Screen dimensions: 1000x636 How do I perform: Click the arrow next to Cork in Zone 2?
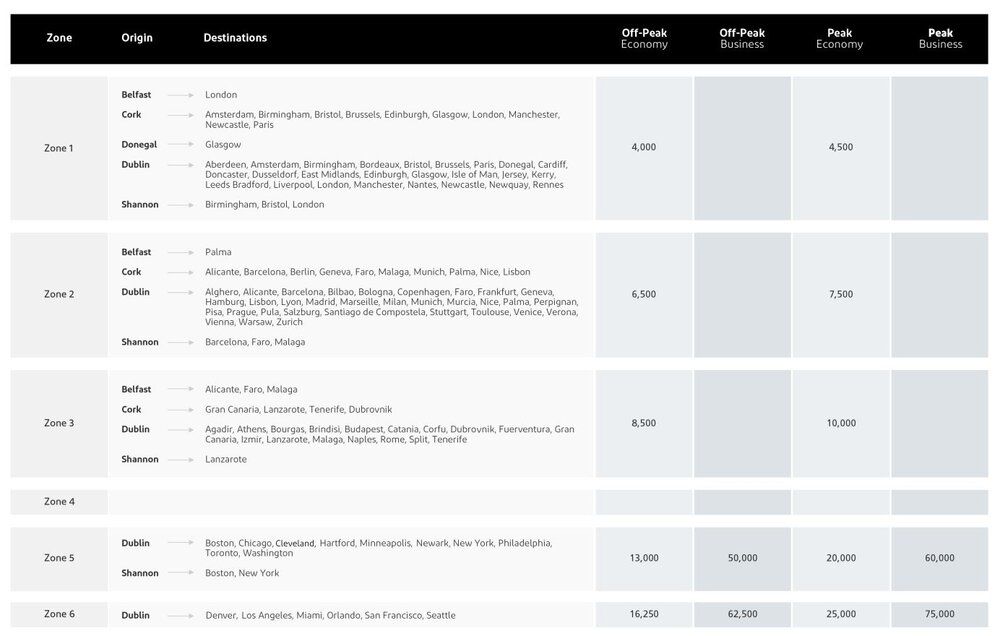tap(180, 272)
